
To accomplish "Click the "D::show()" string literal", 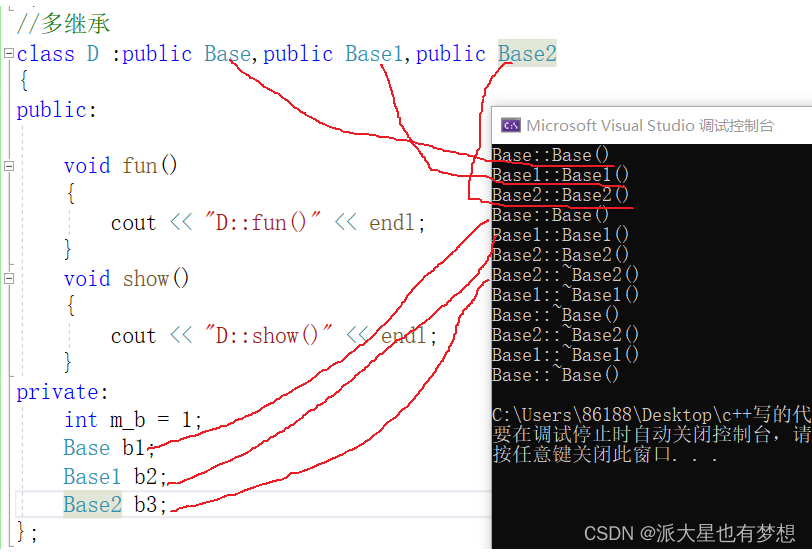I will coord(268,336).
